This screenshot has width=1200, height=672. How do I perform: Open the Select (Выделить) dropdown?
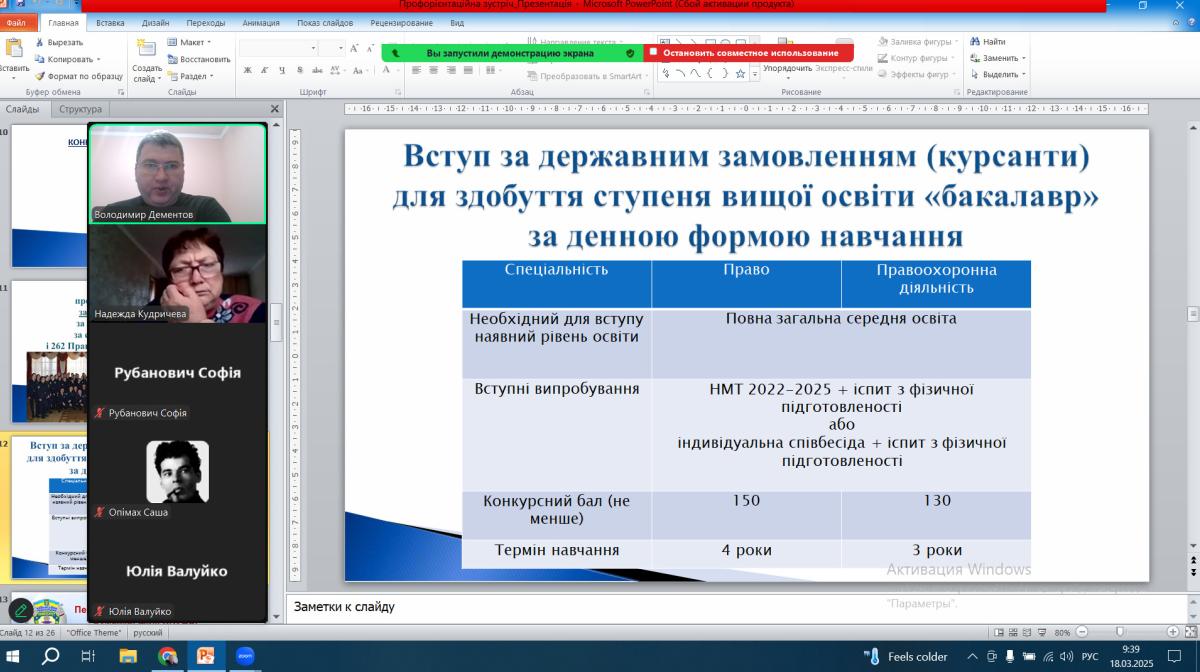(x=998, y=75)
